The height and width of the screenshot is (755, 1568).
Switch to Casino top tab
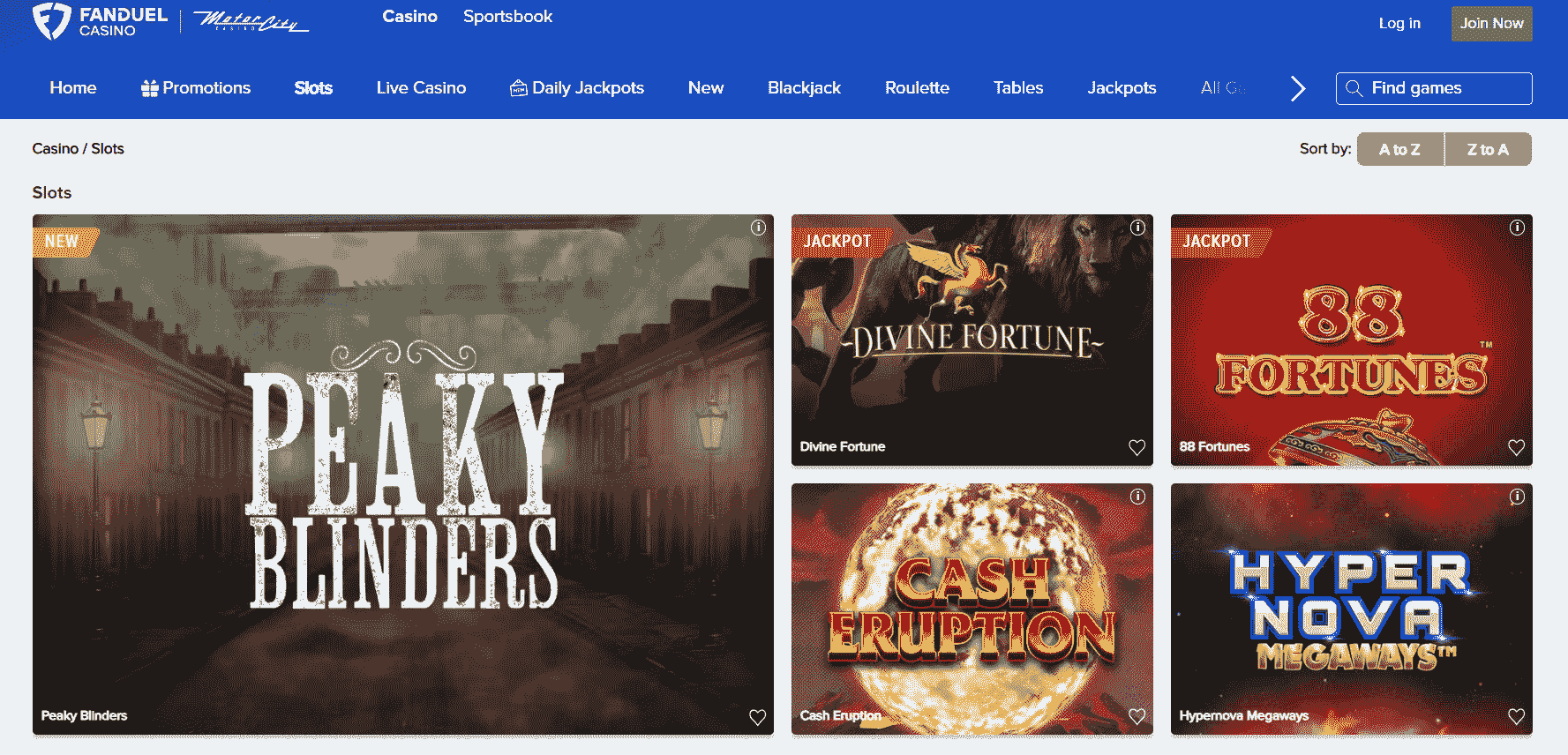409,17
